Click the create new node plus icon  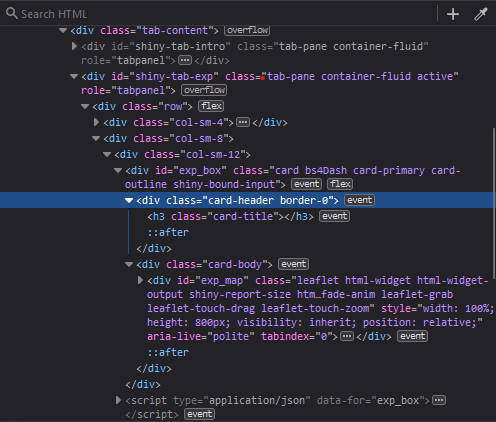click(x=453, y=14)
